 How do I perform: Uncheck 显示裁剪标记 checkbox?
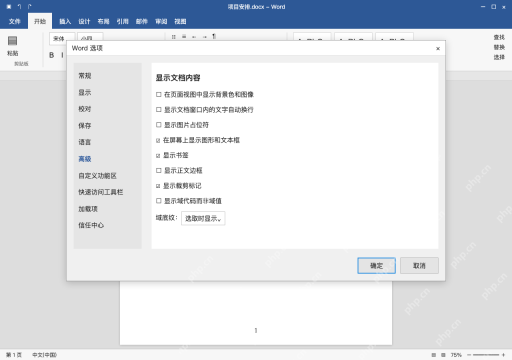pos(158,186)
